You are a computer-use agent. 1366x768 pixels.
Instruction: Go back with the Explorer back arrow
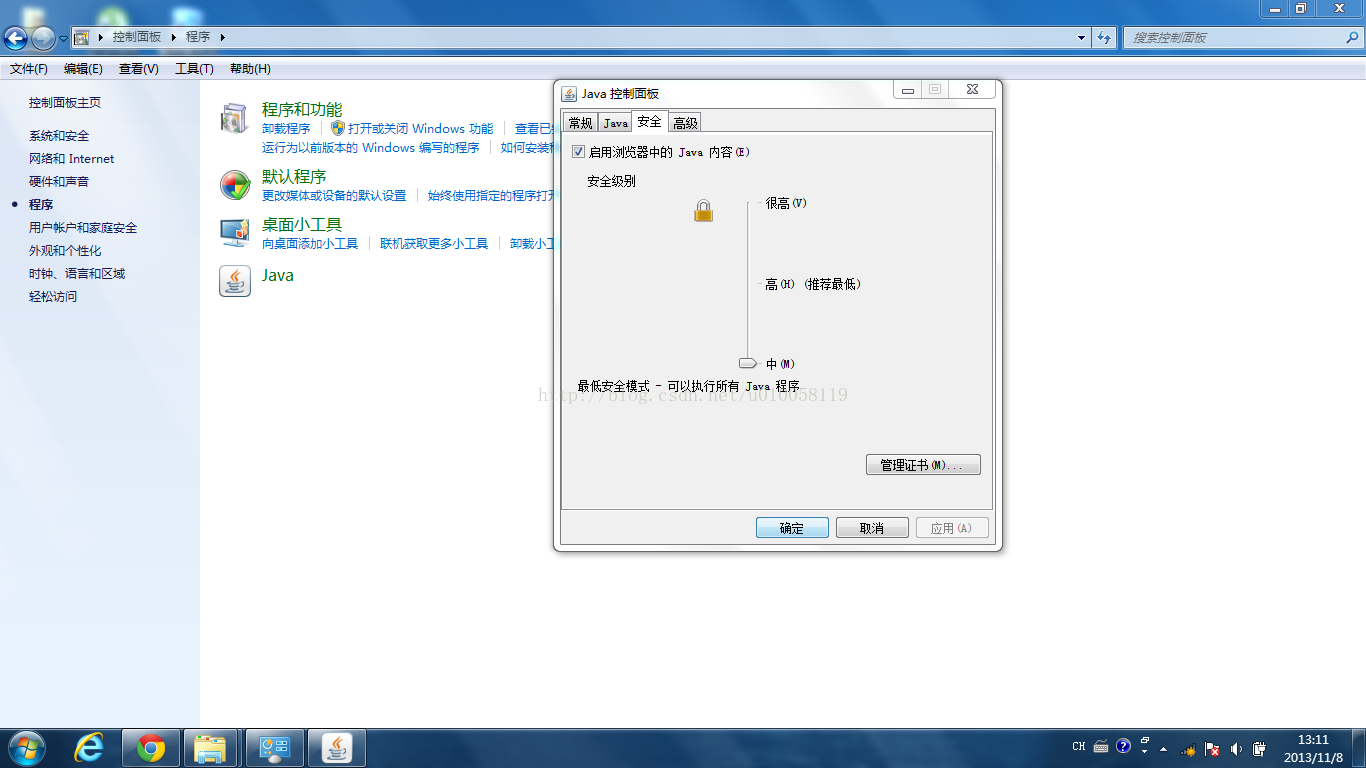click(16, 38)
